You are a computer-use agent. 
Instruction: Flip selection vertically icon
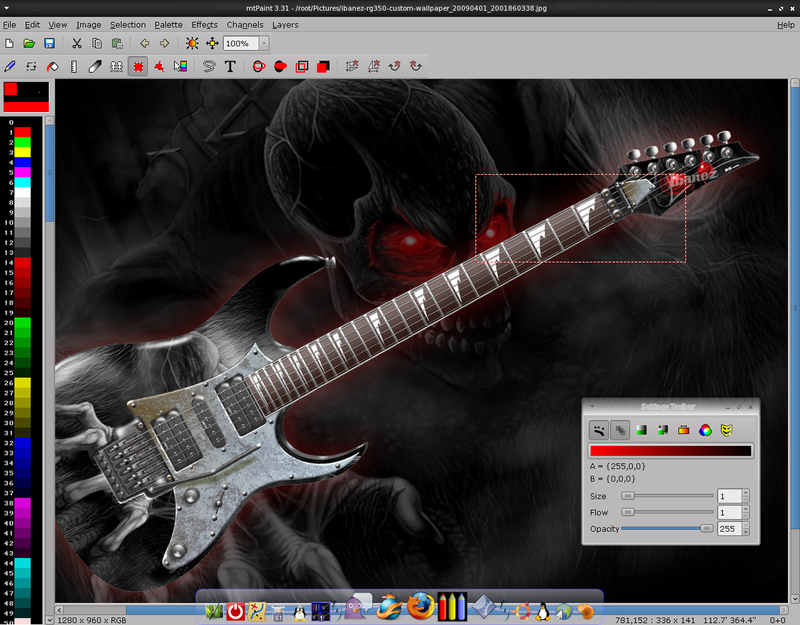click(352, 66)
